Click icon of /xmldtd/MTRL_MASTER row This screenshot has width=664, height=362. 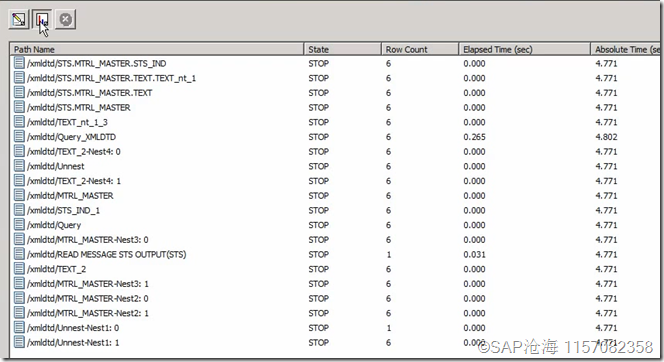click(19, 195)
